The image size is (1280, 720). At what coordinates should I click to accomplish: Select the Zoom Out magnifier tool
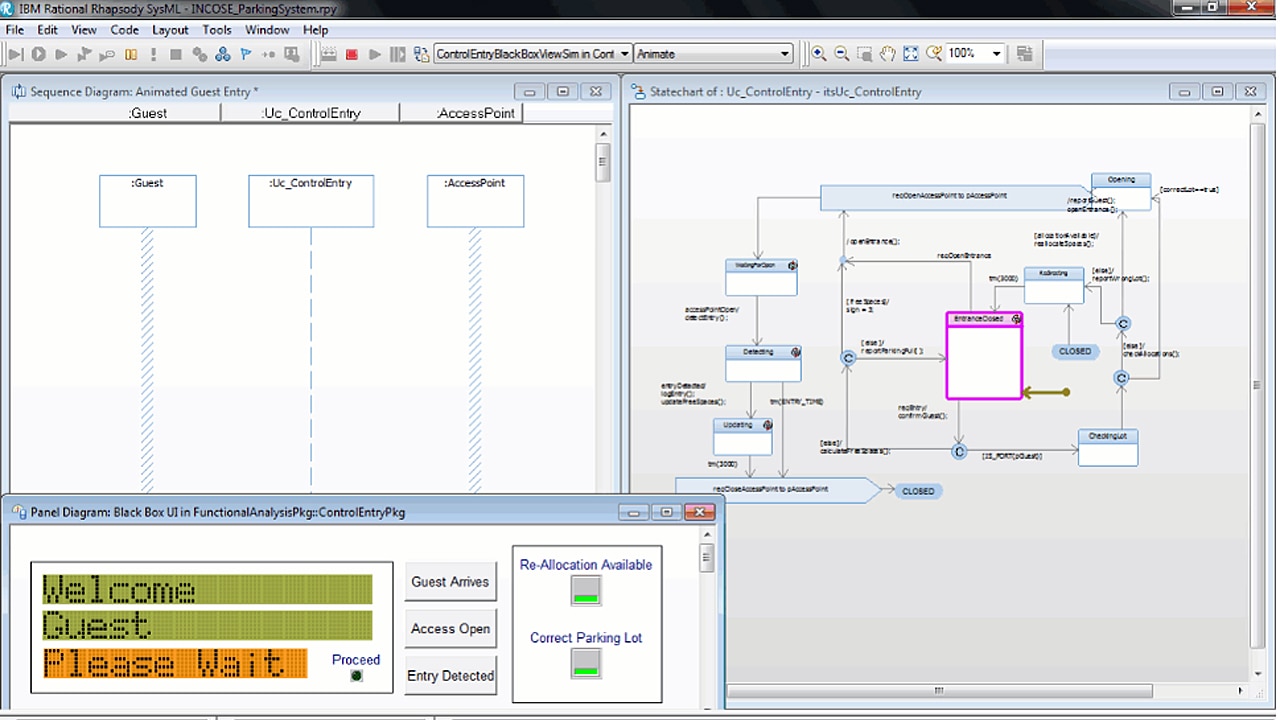tap(843, 54)
